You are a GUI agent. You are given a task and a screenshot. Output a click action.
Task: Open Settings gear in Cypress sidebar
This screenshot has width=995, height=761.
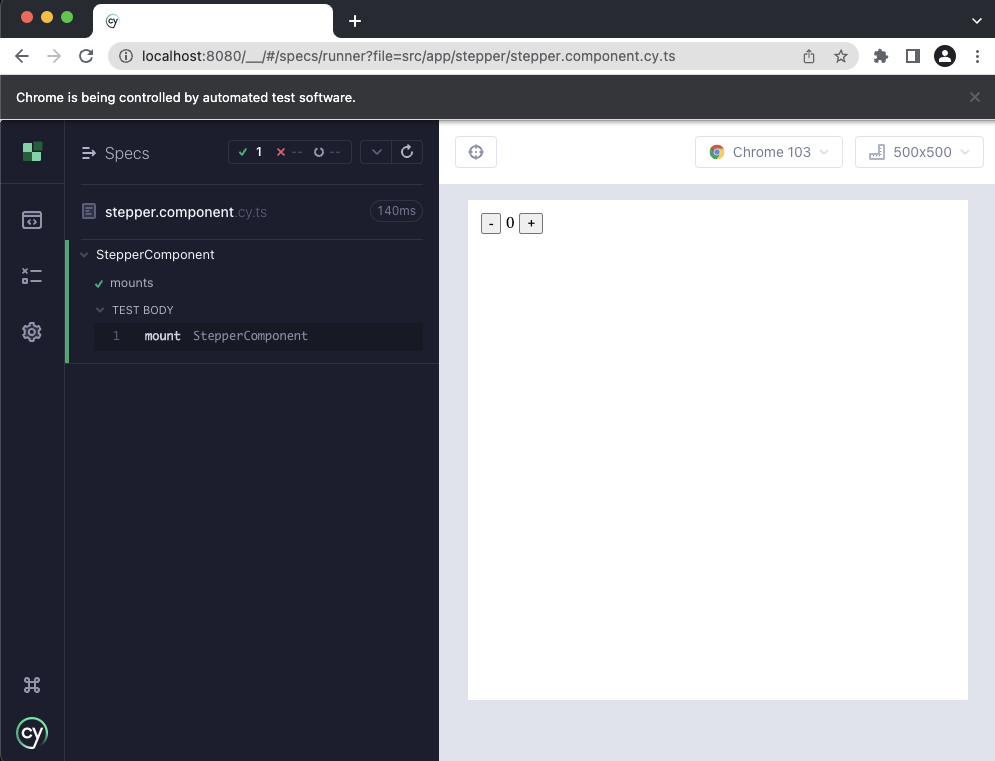pyautogui.click(x=32, y=332)
